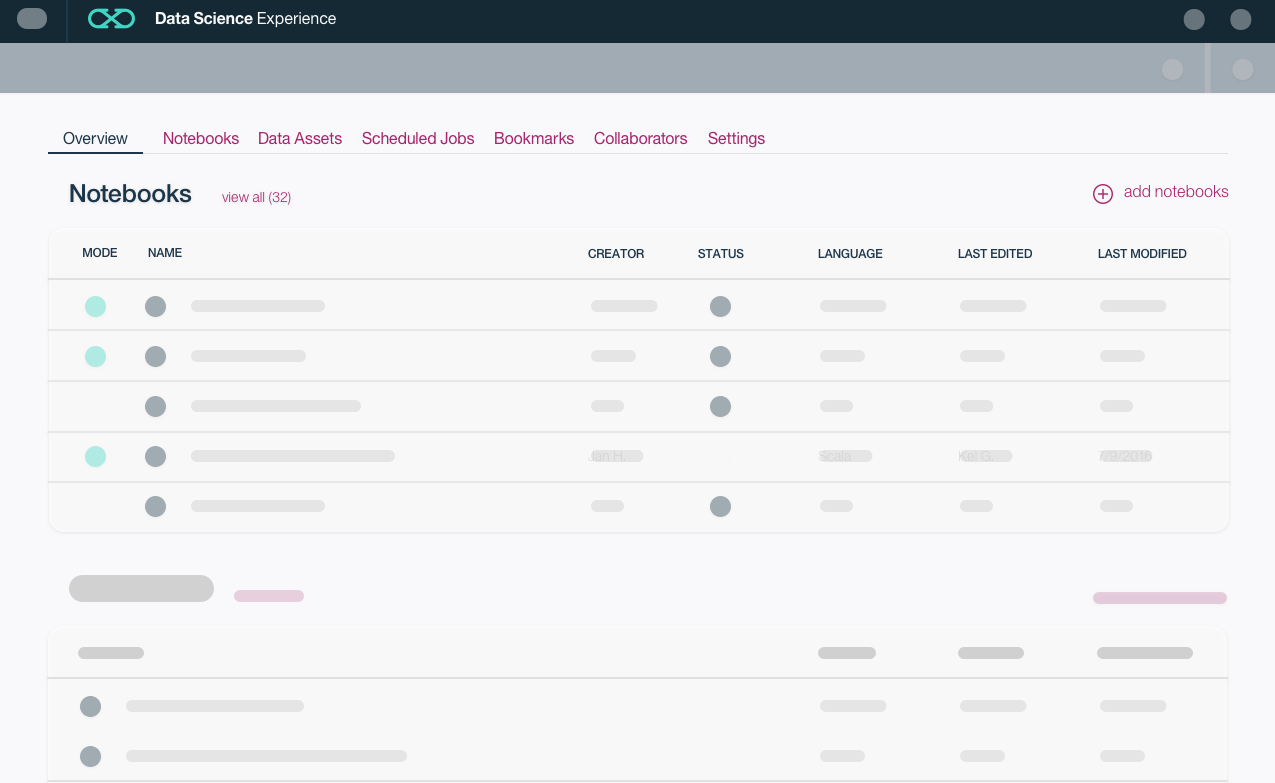Screen dimensions: 1275x783
Task: Click the teal mode dot in the Scala row
Action: click(x=95, y=456)
